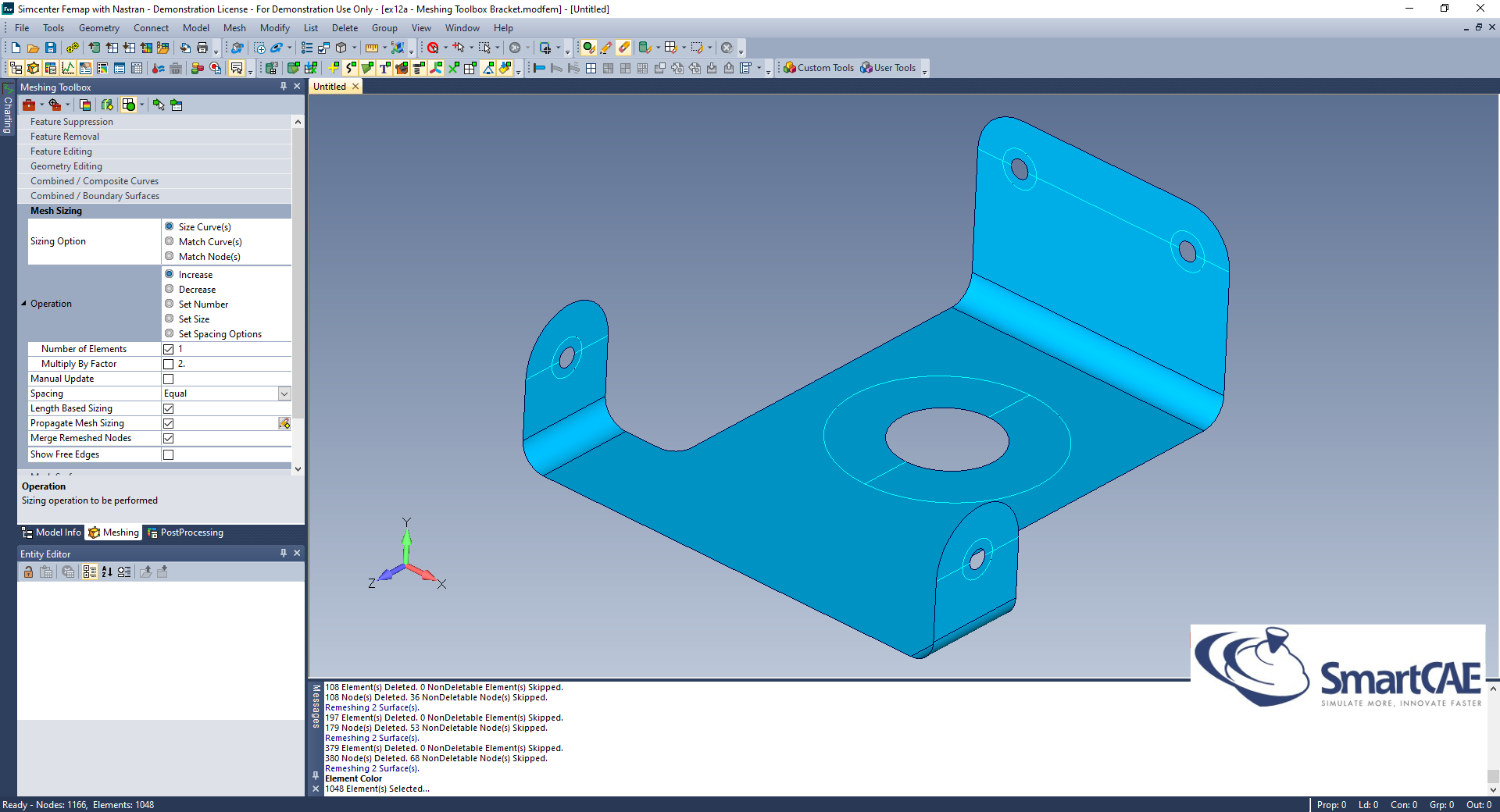Click the pencil draw icon in the toolbar
This screenshot has width=1500, height=812.
click(x=606, y=48)
